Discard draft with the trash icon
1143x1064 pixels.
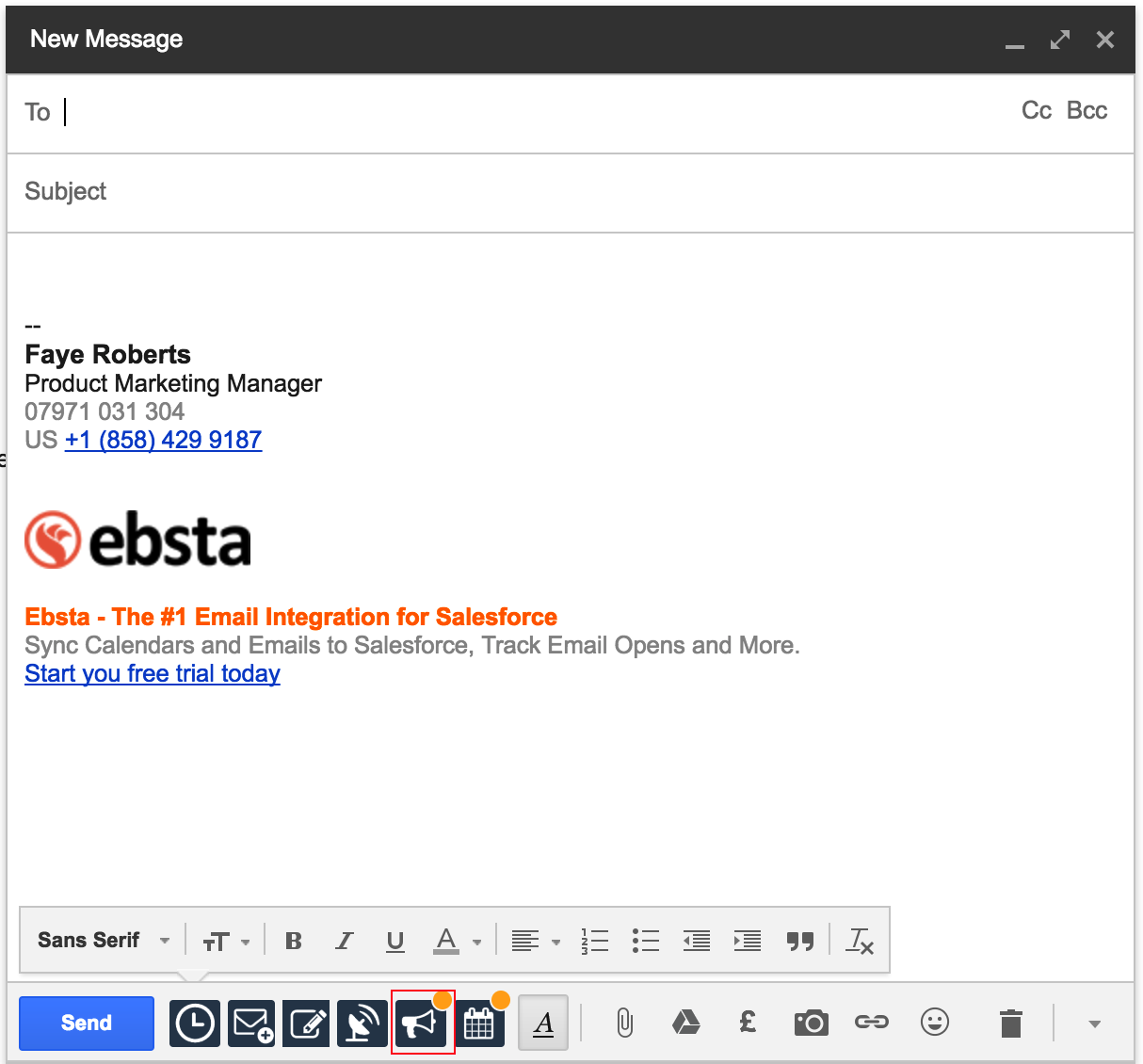pyautogui.click(x=1011, y=1023)
